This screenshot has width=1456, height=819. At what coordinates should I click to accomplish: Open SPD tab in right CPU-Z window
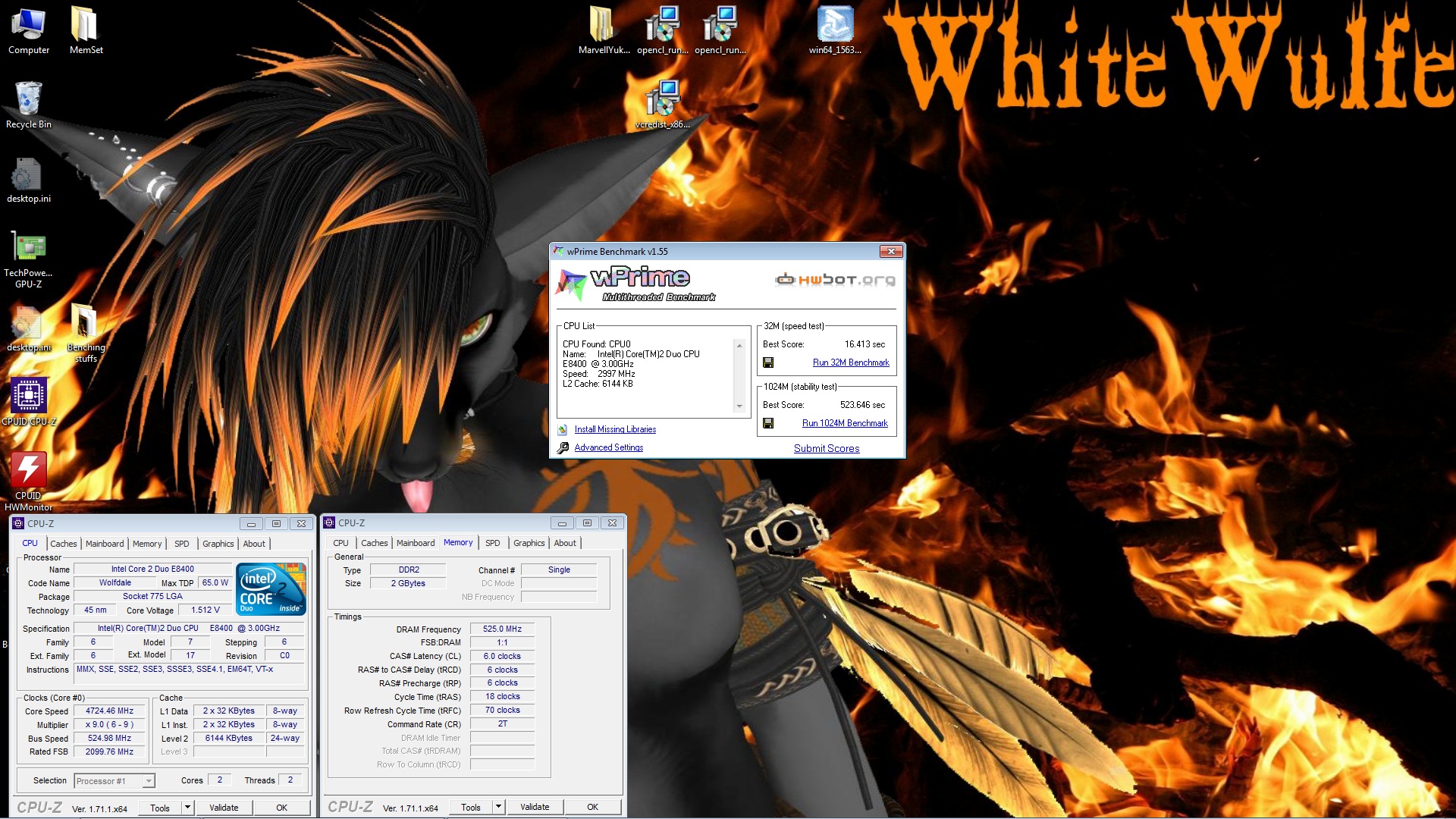tap(493, 543)
